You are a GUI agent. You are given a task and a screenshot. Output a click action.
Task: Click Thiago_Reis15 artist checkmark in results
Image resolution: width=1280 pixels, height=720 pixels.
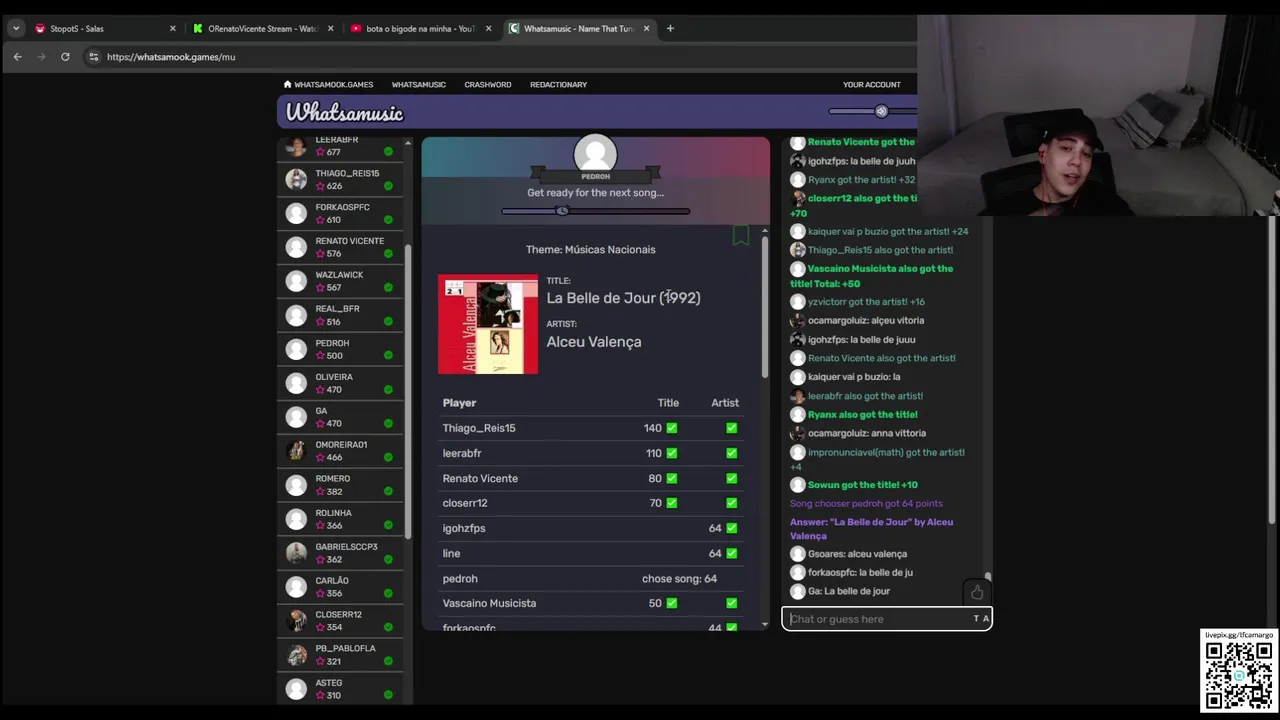click(732, 428)
